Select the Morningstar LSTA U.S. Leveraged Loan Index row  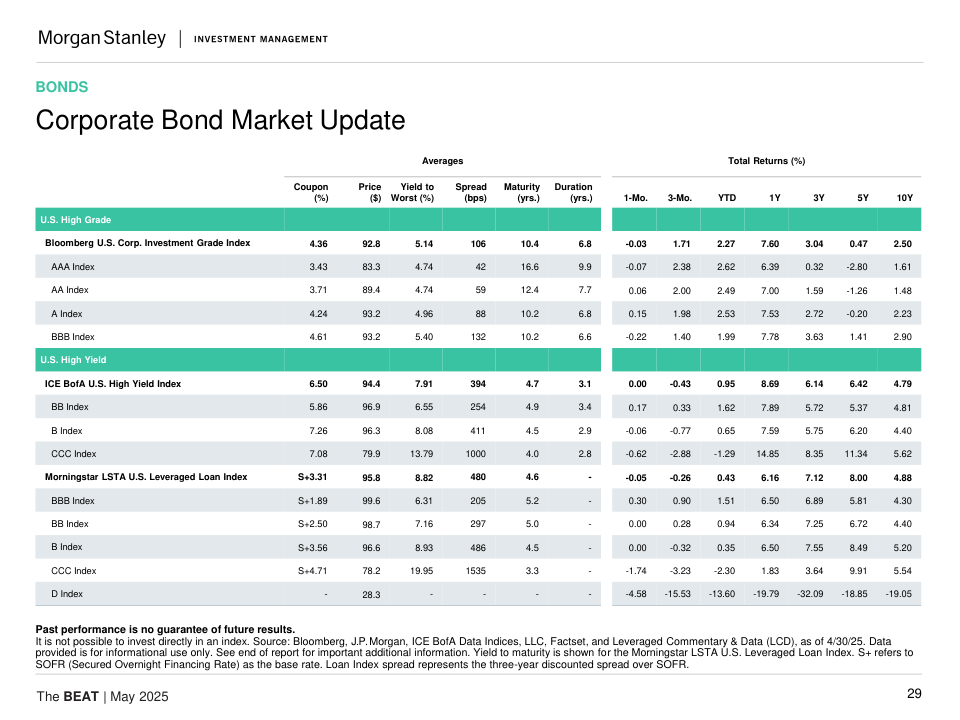(x=146, y=477)
